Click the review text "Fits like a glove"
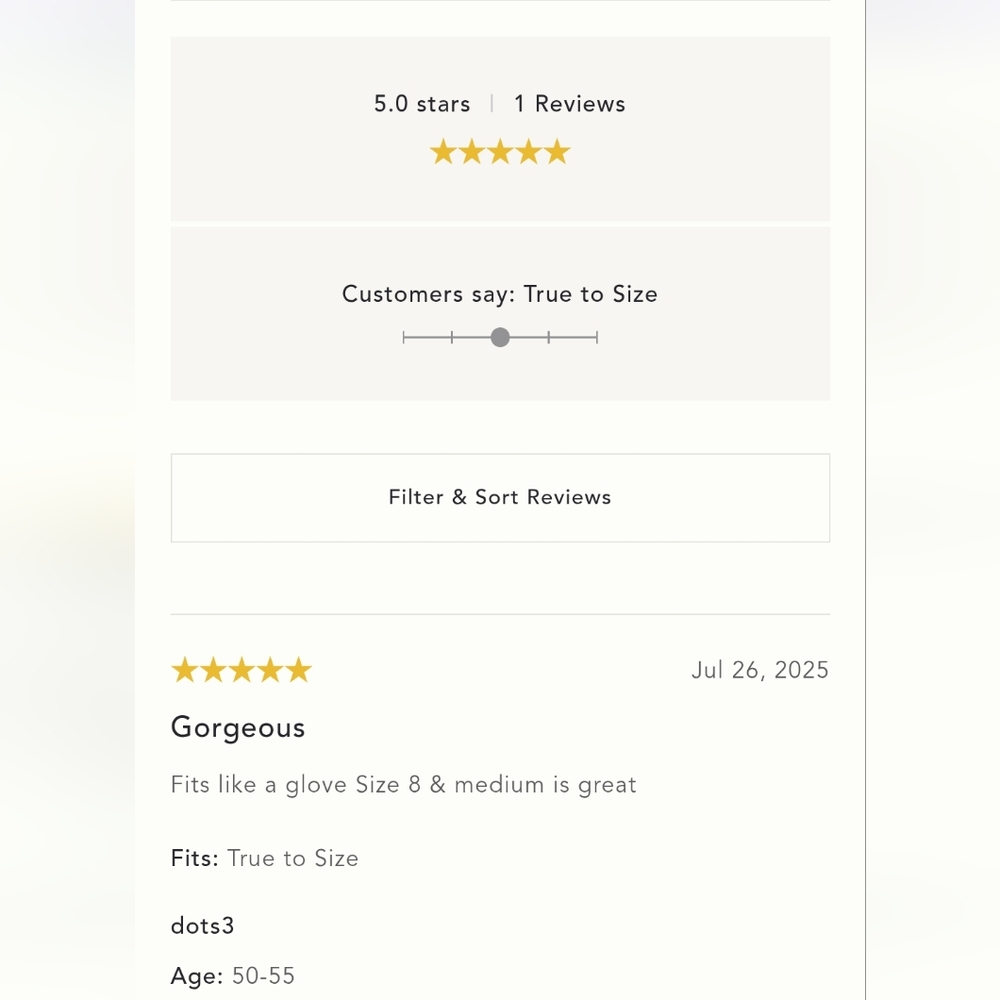 tap(403, 785)
